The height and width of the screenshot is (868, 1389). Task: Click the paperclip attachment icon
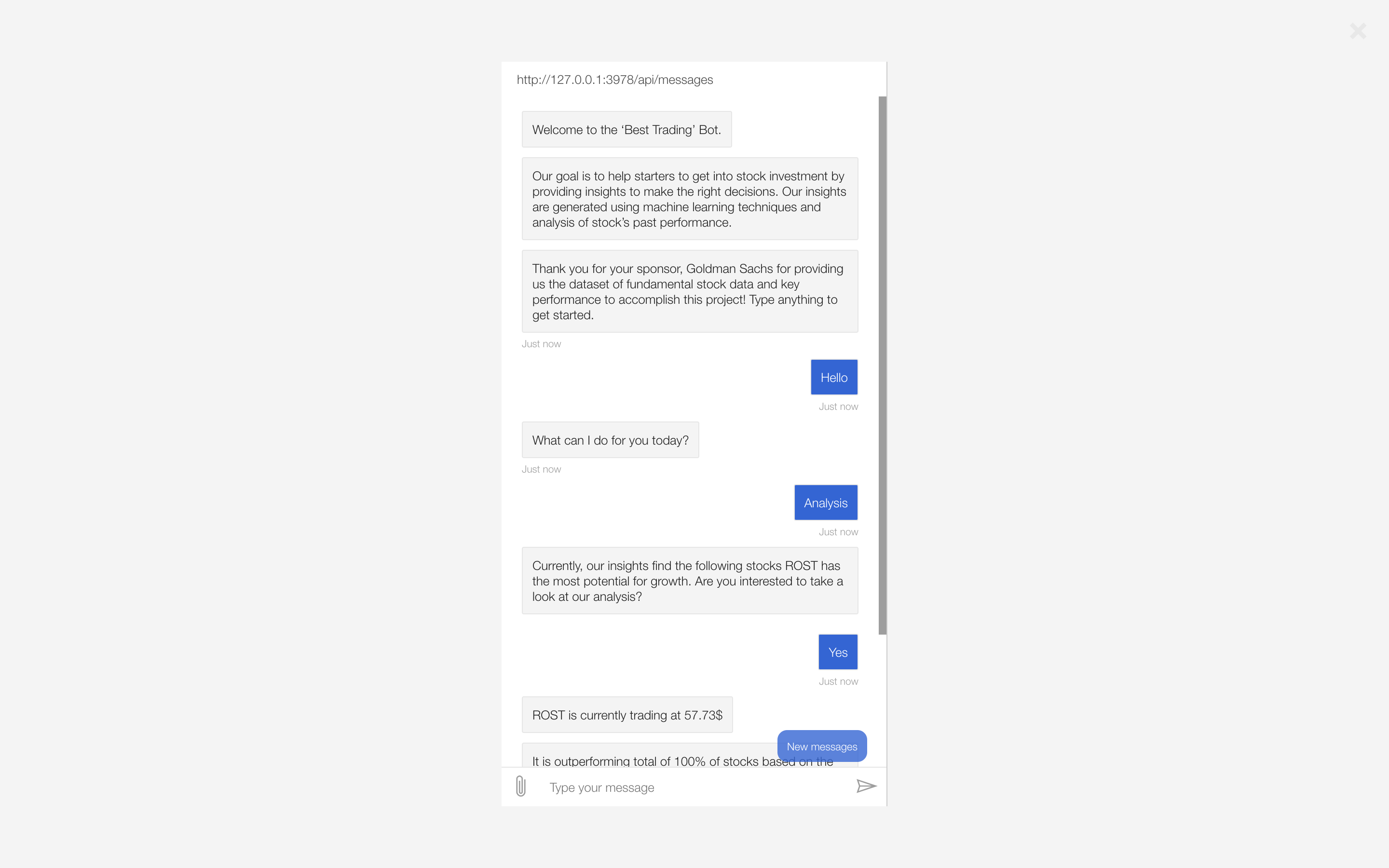[520, 786]
